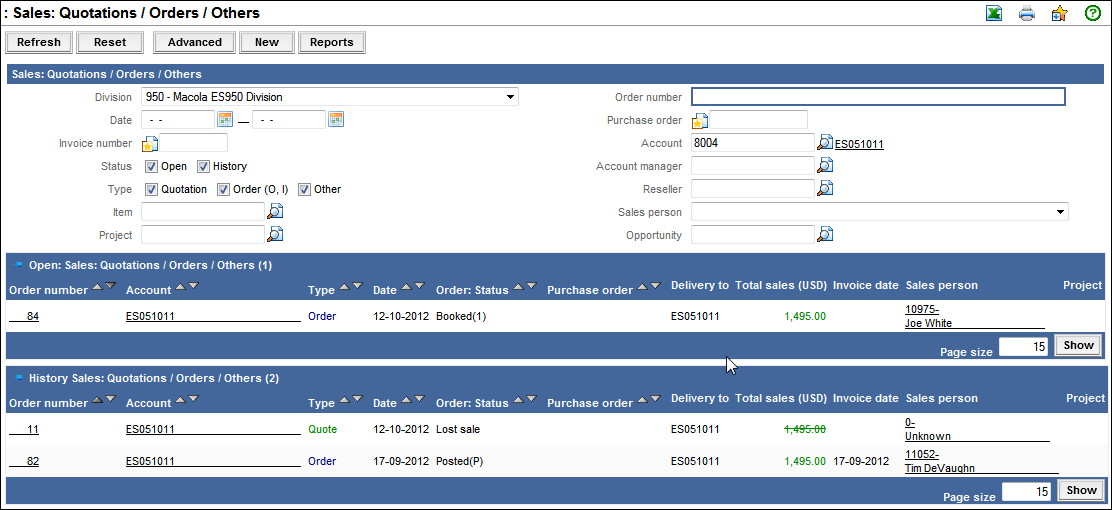Click the Reports button

pos(331,42)
